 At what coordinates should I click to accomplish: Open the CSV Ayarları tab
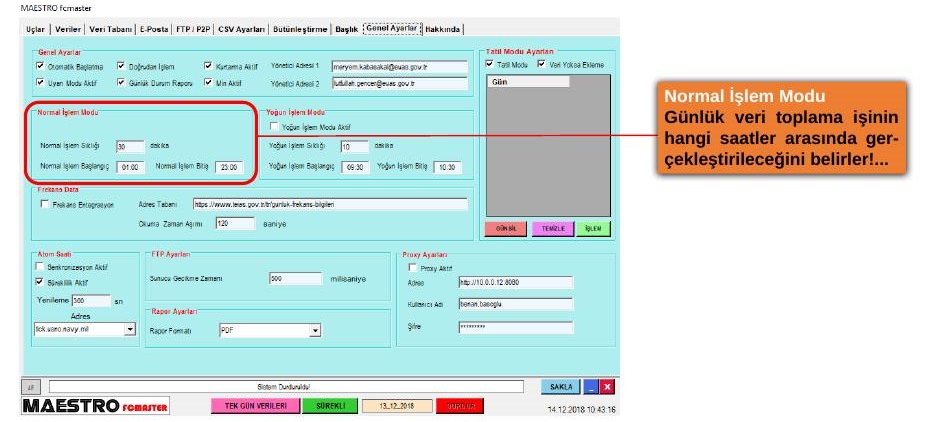241,29
